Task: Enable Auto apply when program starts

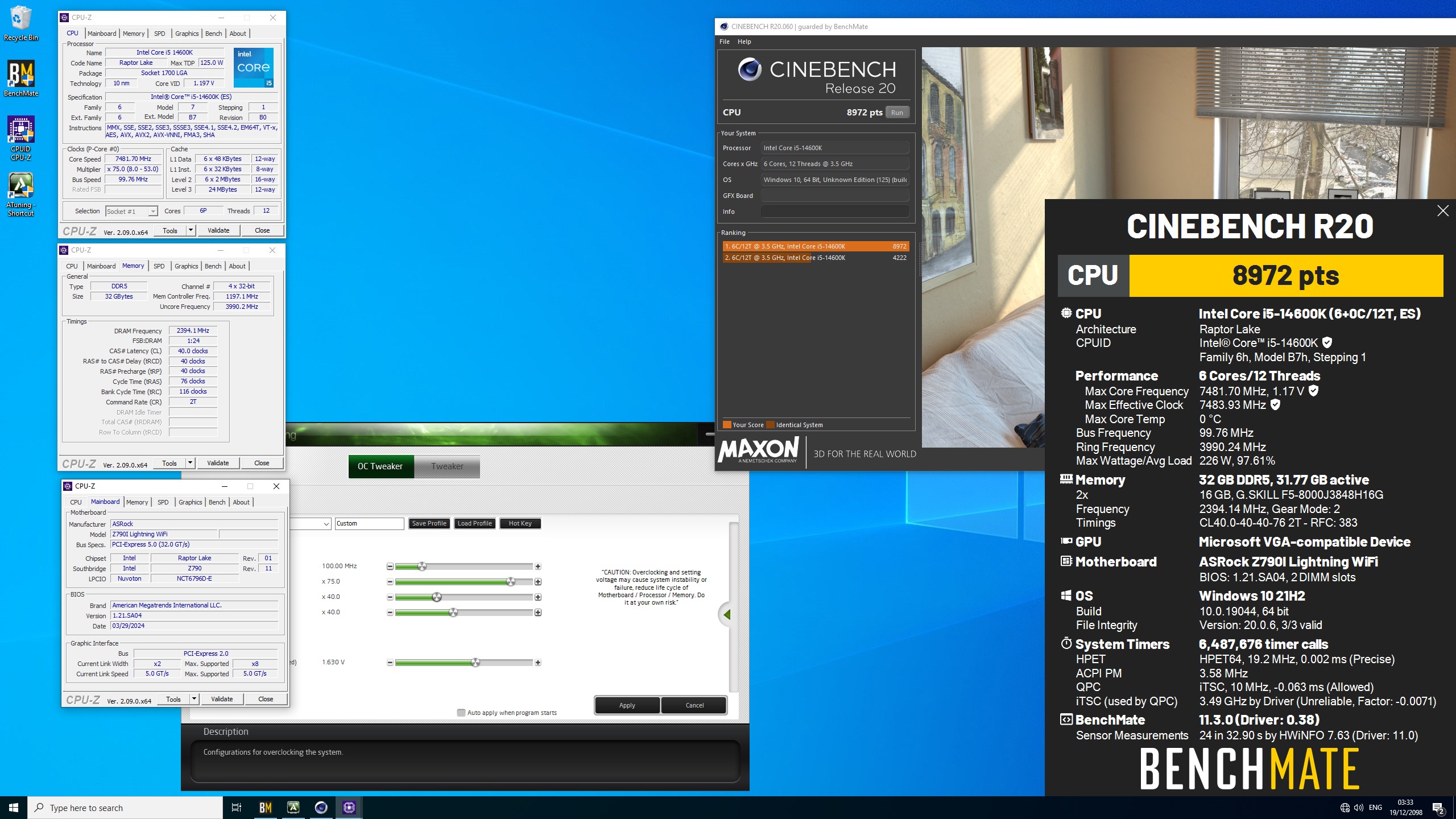Action: 461,713
